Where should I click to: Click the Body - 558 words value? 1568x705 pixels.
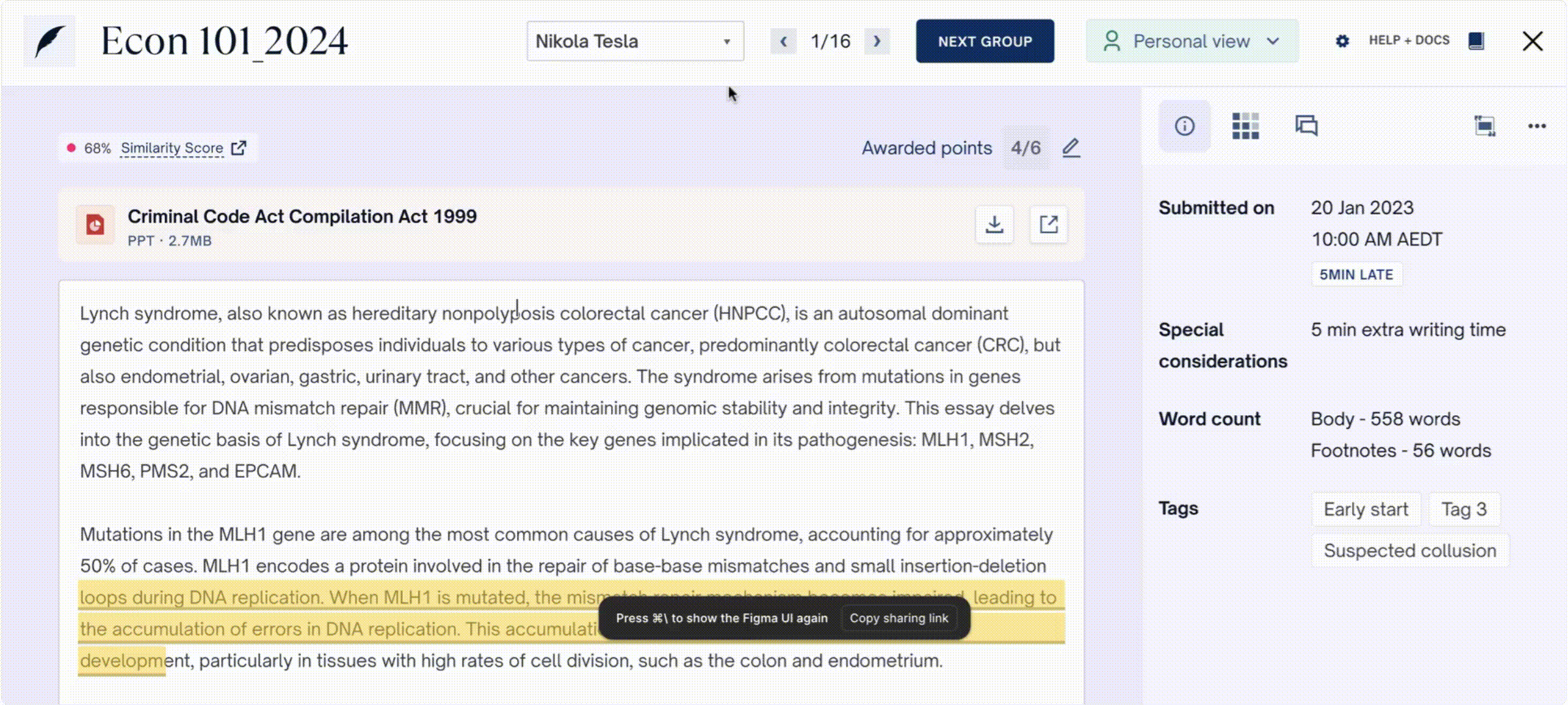[x=1385, y=419]
